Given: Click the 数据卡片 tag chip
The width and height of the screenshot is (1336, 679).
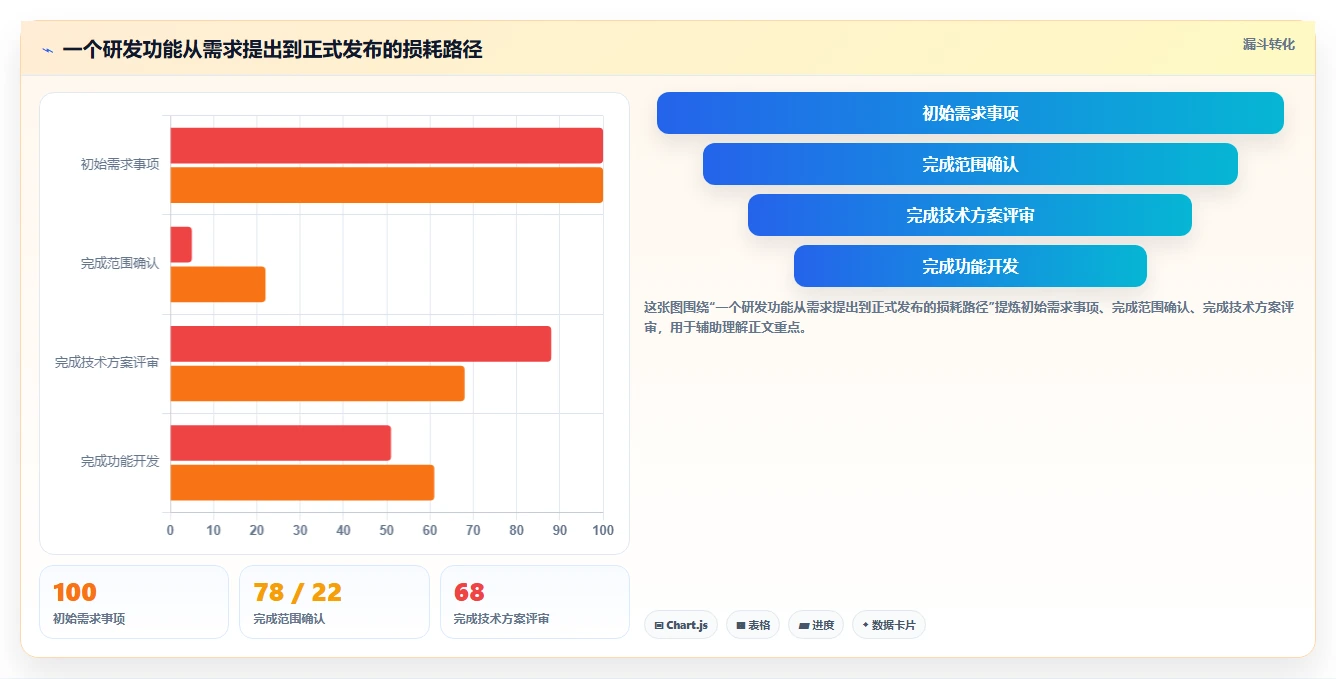Looking at the screenshot, I should point(889,625).
